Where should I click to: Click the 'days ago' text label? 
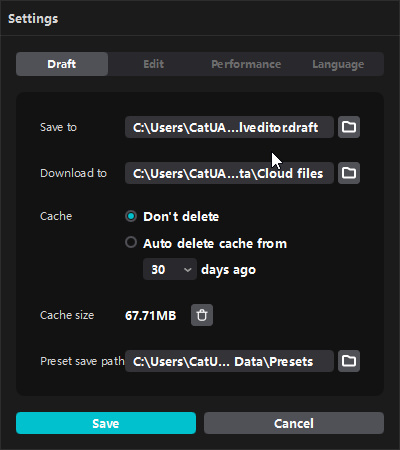(228, 270)
